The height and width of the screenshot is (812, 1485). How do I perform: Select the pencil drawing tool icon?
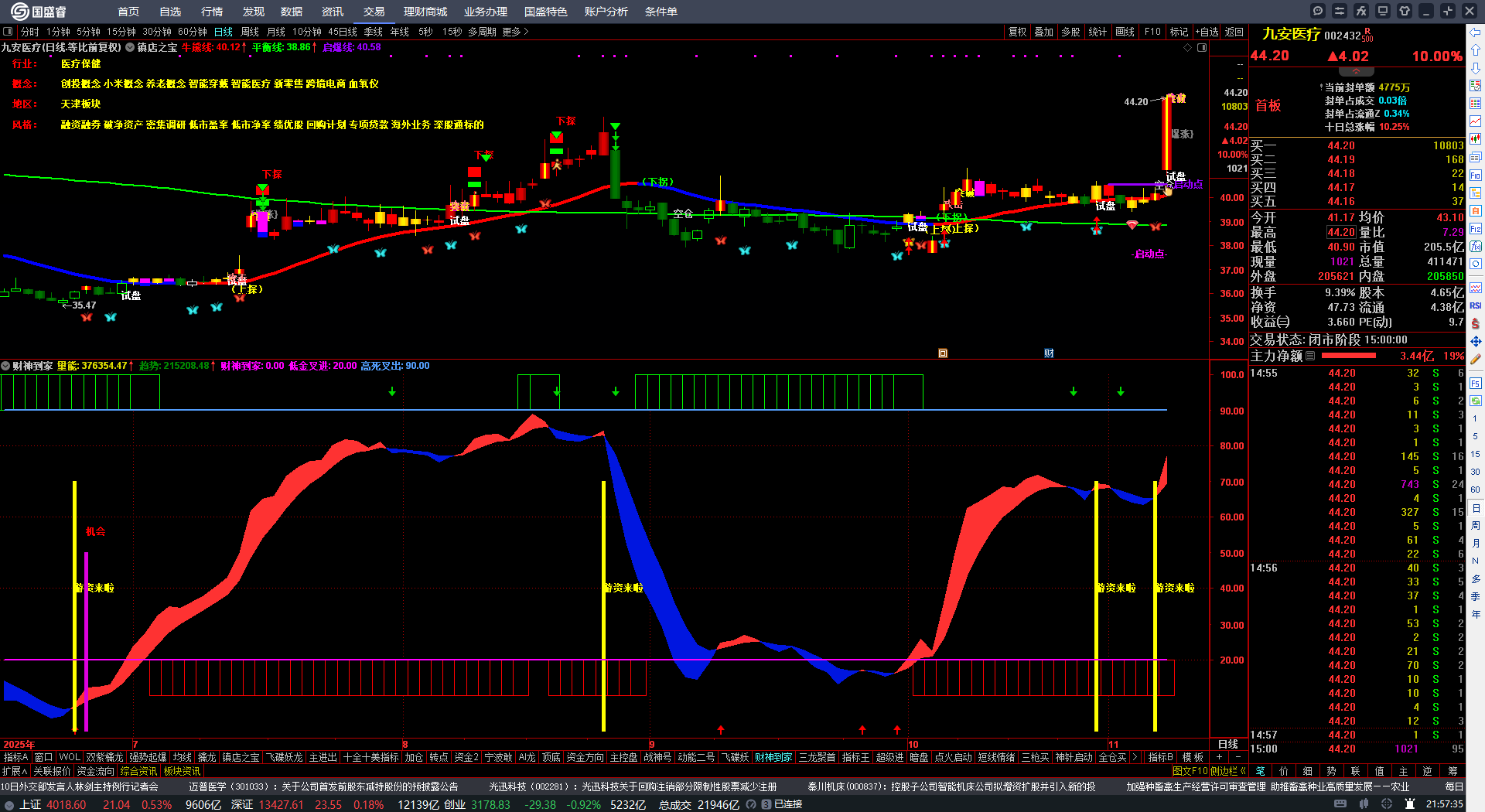point(1476,359)
